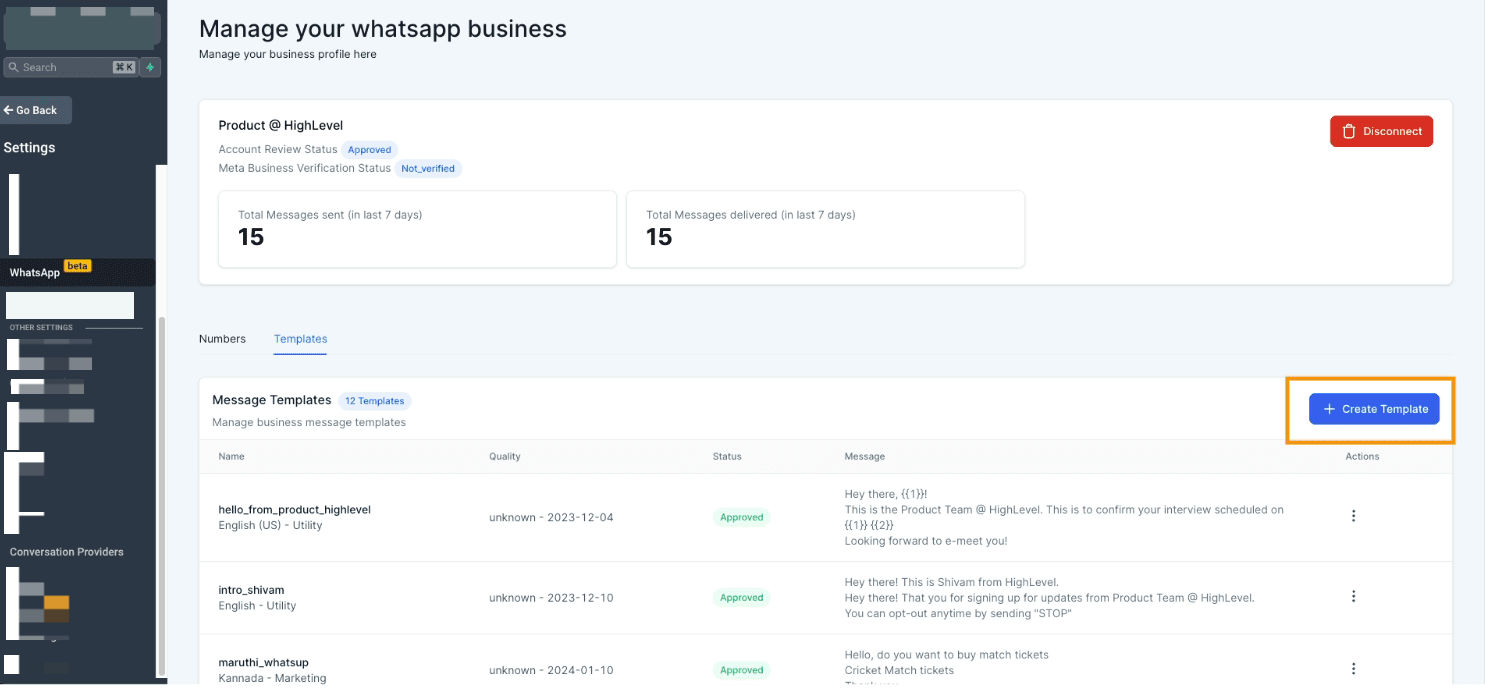
Task: Click the Actions column header
Action: (x=1362, y=456)
